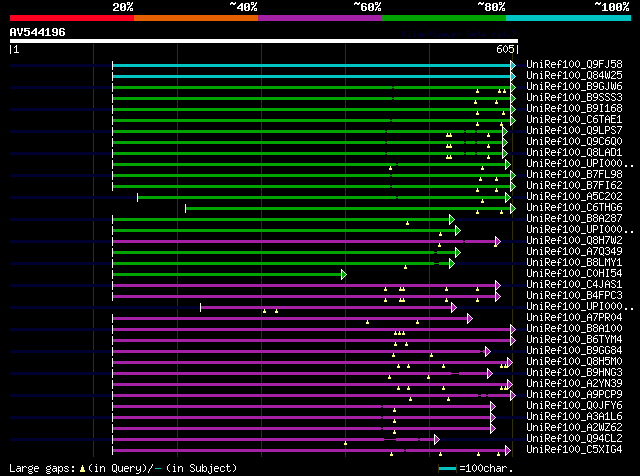
Task: Select the UniRef100_Q9LPS7 subject label
Action: point(574,131)
